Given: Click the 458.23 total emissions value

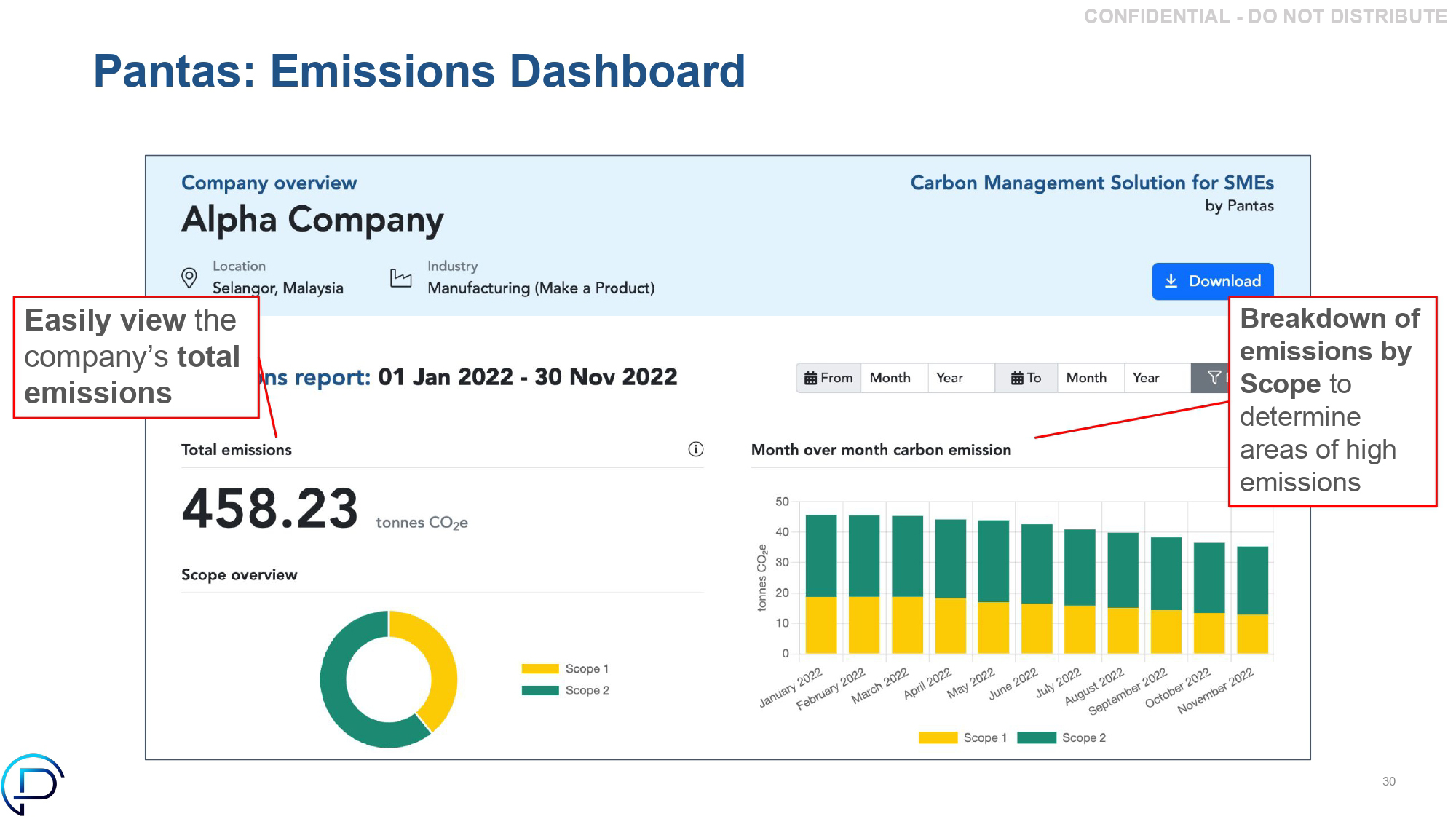Looking at the screenshot, I should point(269,507).
